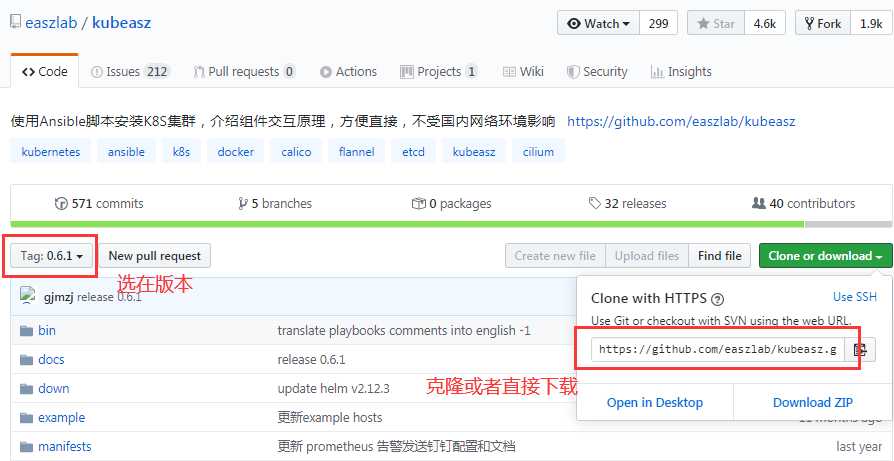Select the docker topic tag
Viewport: 894px width, 461px height.
235,152
